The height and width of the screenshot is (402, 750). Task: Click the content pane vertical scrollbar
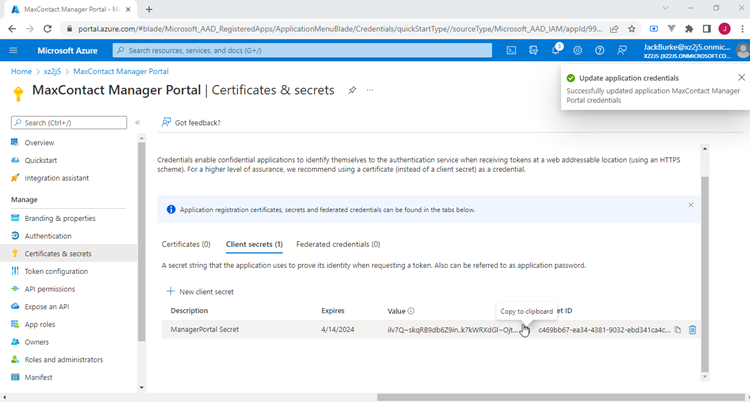coord(705,273)
